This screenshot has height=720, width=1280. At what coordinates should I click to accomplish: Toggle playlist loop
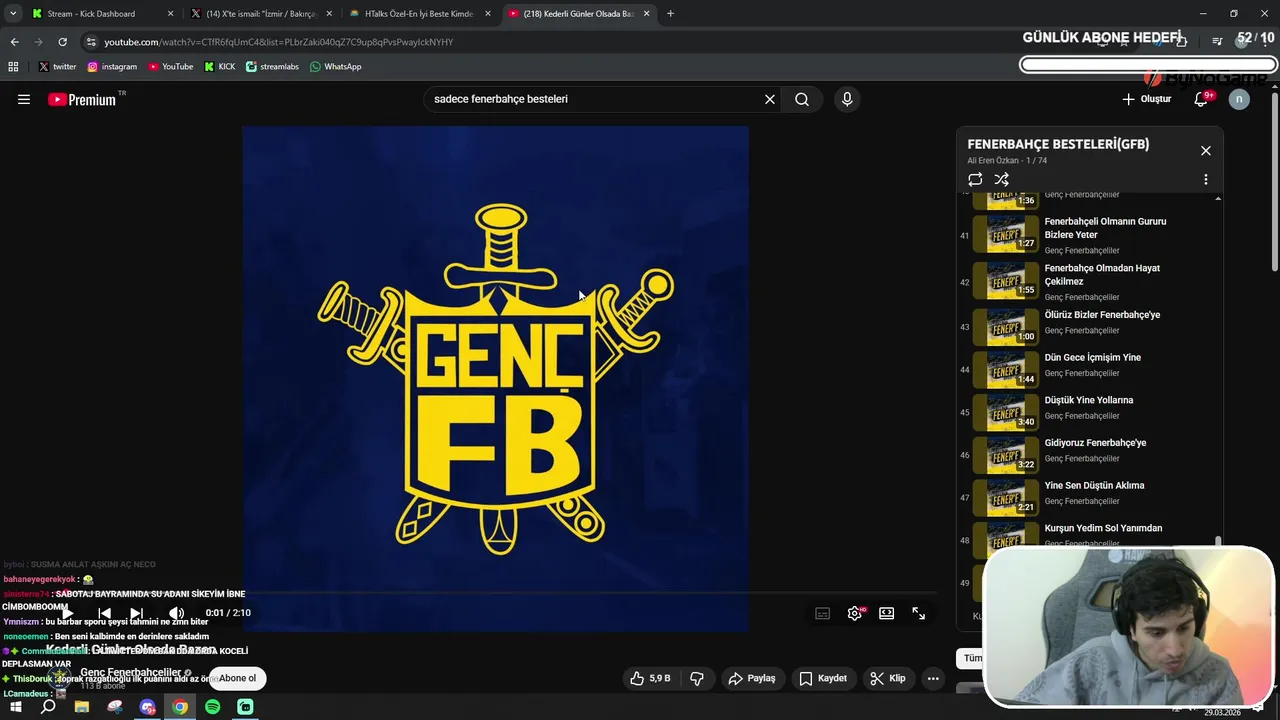(975, 179)
